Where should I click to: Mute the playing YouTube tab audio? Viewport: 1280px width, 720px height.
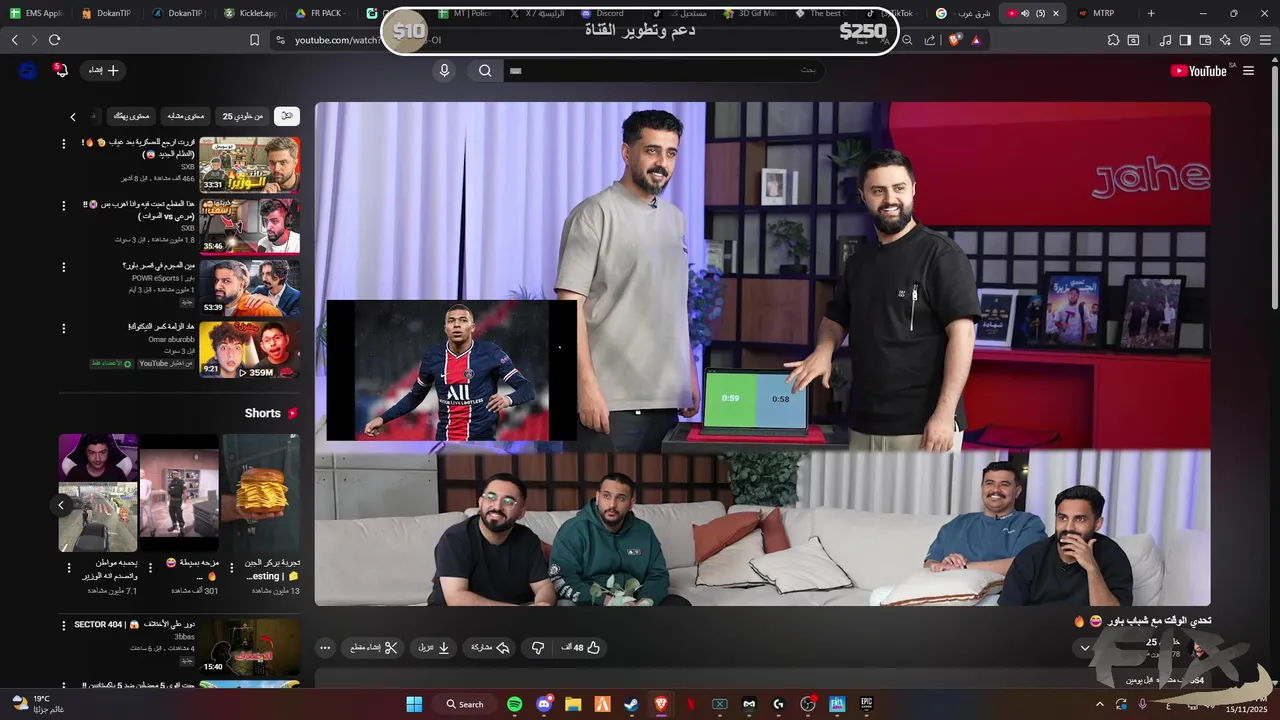point(1025,13)
